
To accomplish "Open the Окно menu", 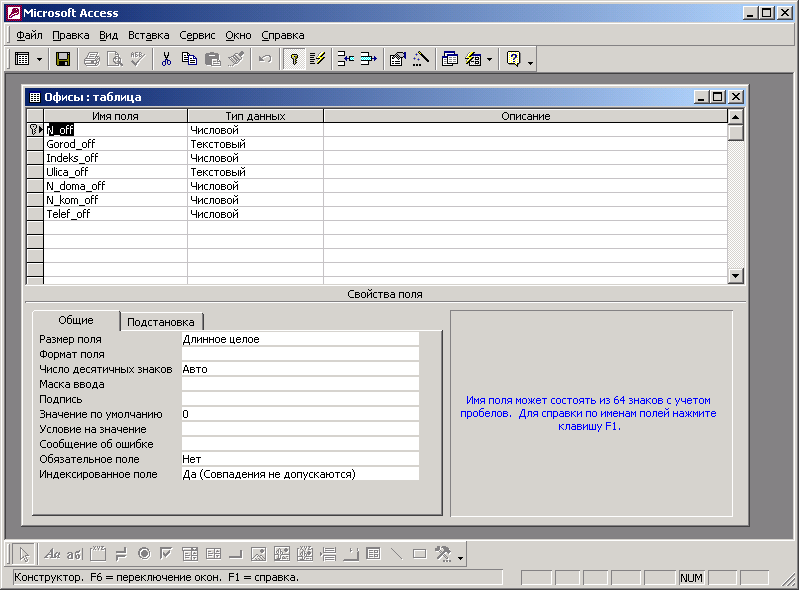I will 238,35.
